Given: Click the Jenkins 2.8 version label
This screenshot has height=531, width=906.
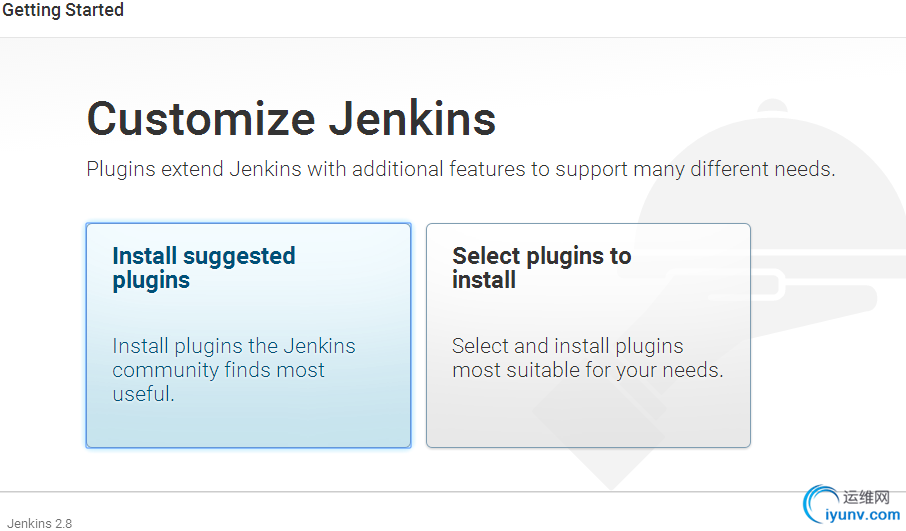Looking at the screenshot, I should pyautogui.click(x=39, y=522).
